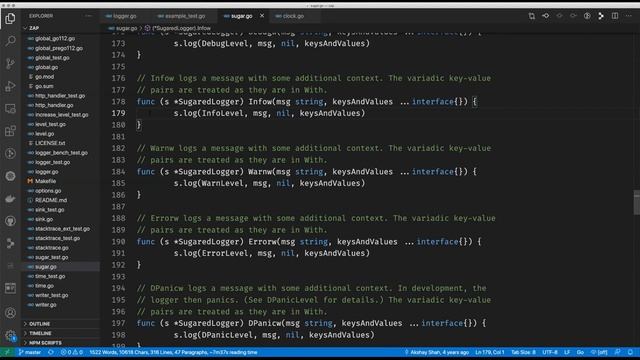This screenshot has width=640, height=360.
Task: Open Makefile in the explorer
Action: [x=60, y=181]
